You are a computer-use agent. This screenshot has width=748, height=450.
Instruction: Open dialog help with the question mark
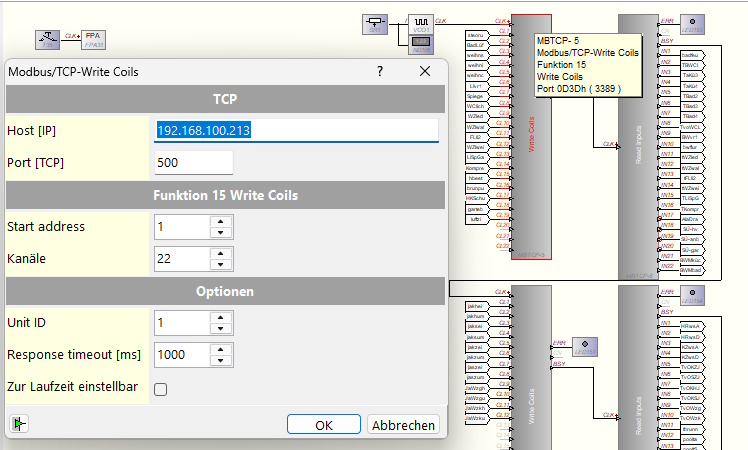coord(380,72)
